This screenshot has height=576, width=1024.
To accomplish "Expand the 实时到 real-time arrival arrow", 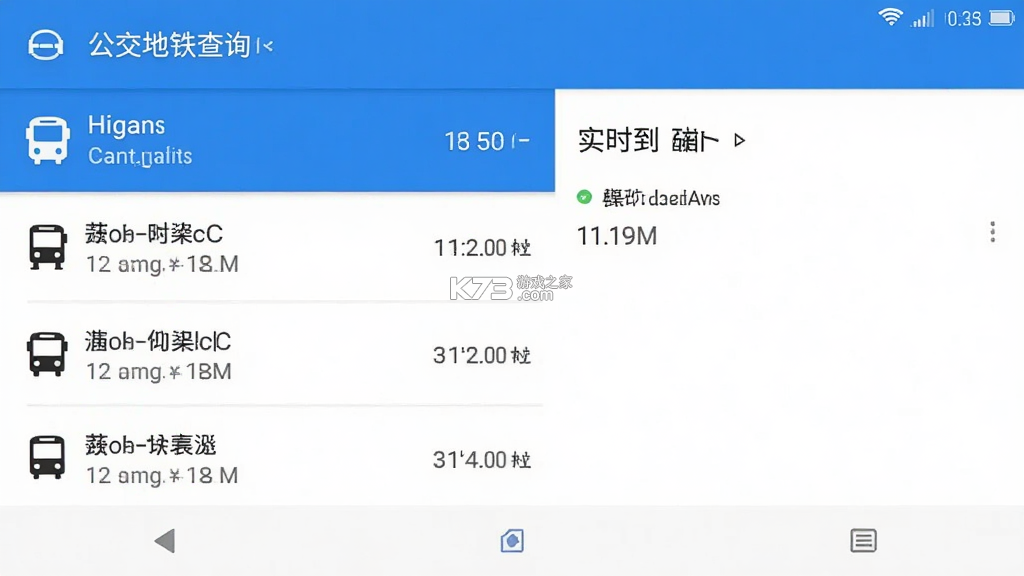I will (x=739, y=140).
